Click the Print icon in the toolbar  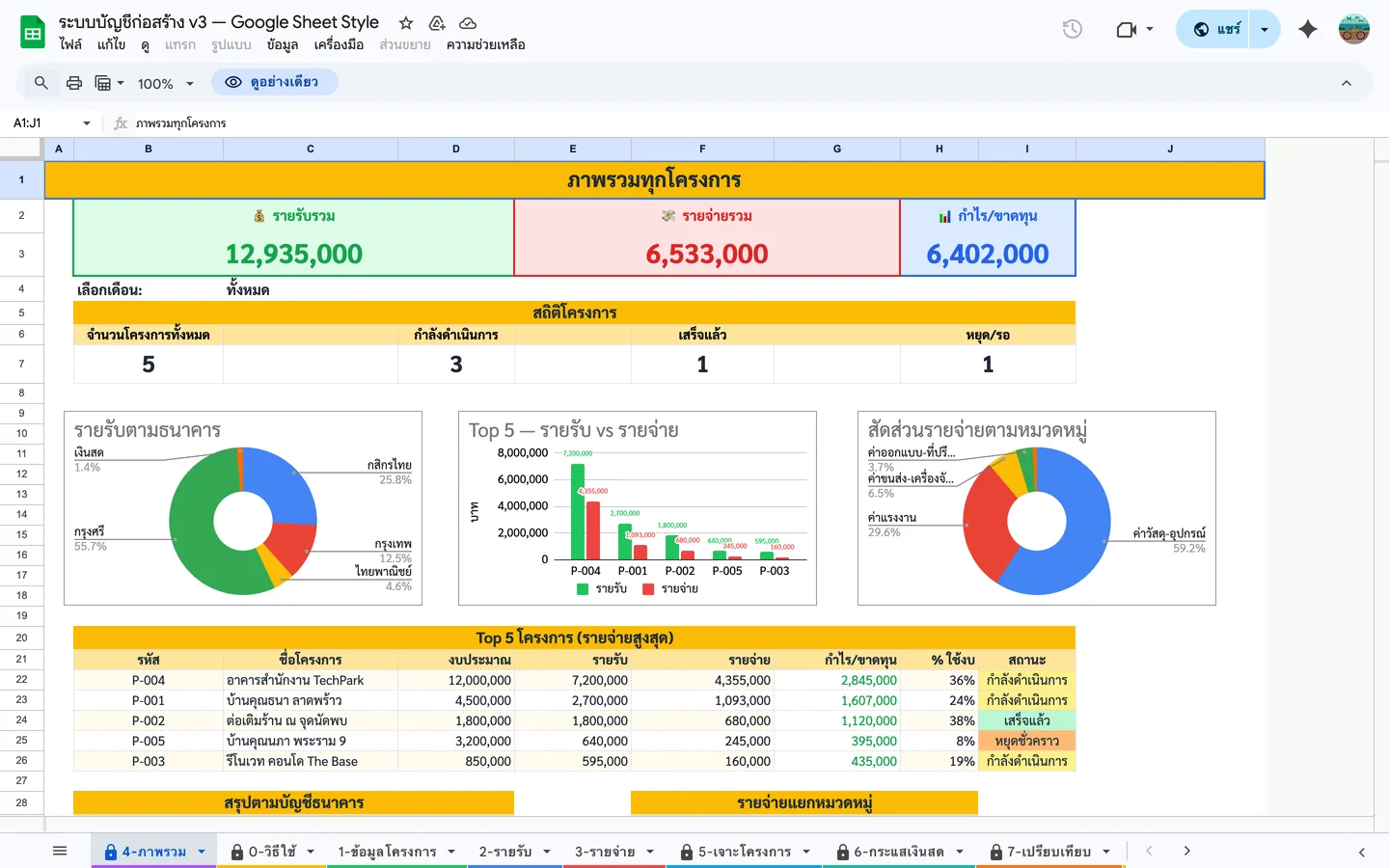74,83
